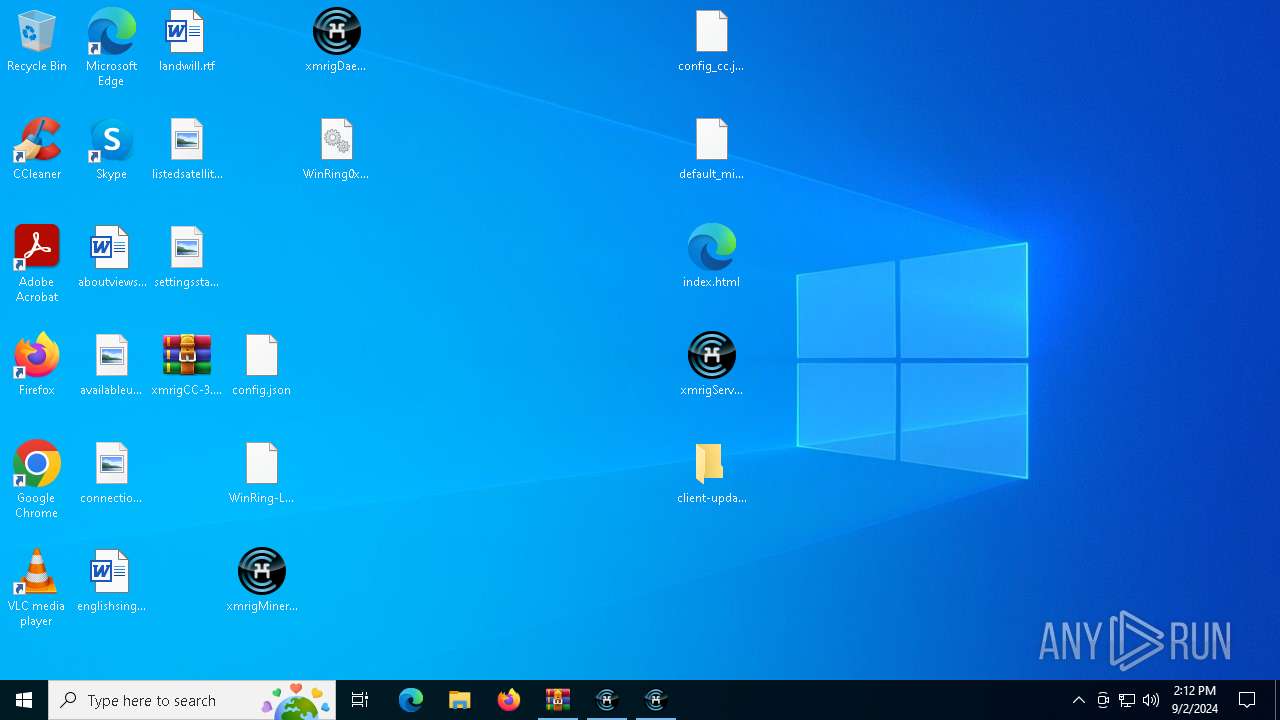Open the Meet Now tray icon
The height and width of the screenshot is (720, 1280).
point(1103,700)
